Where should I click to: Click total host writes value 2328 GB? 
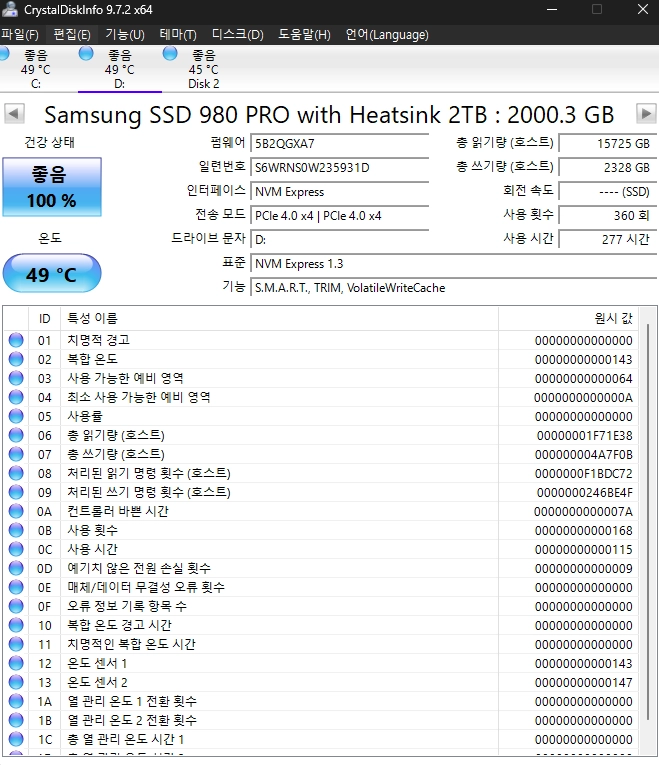click(607, 168)
